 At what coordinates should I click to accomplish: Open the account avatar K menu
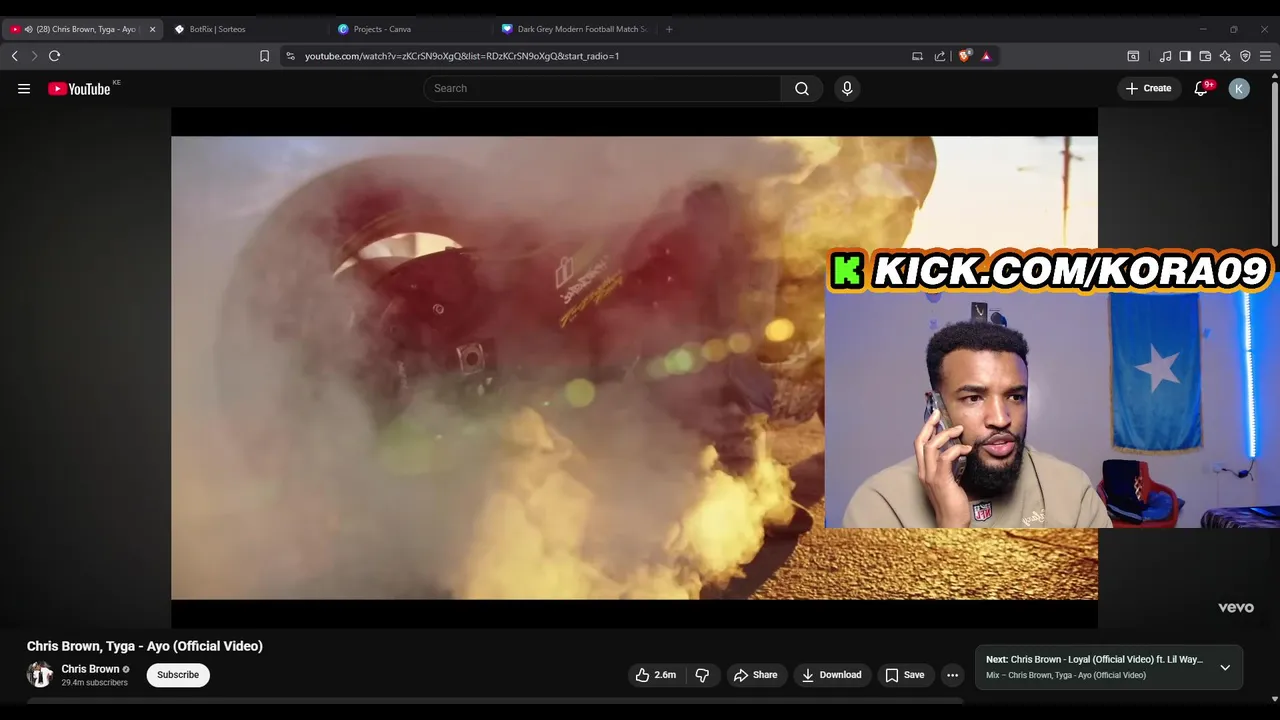coord(1239,88)
